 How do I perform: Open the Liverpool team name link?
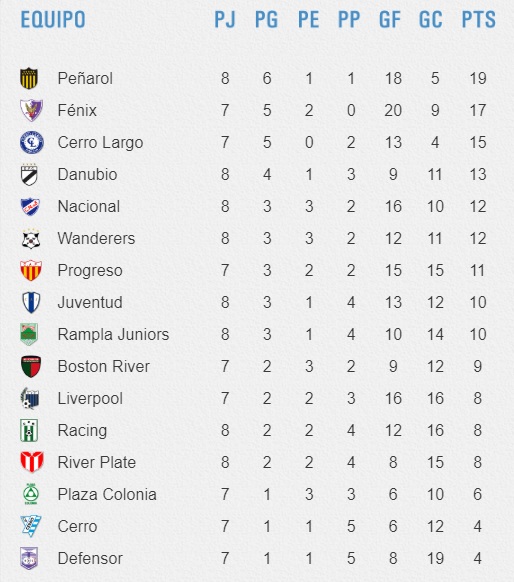(x=90, y=399)
